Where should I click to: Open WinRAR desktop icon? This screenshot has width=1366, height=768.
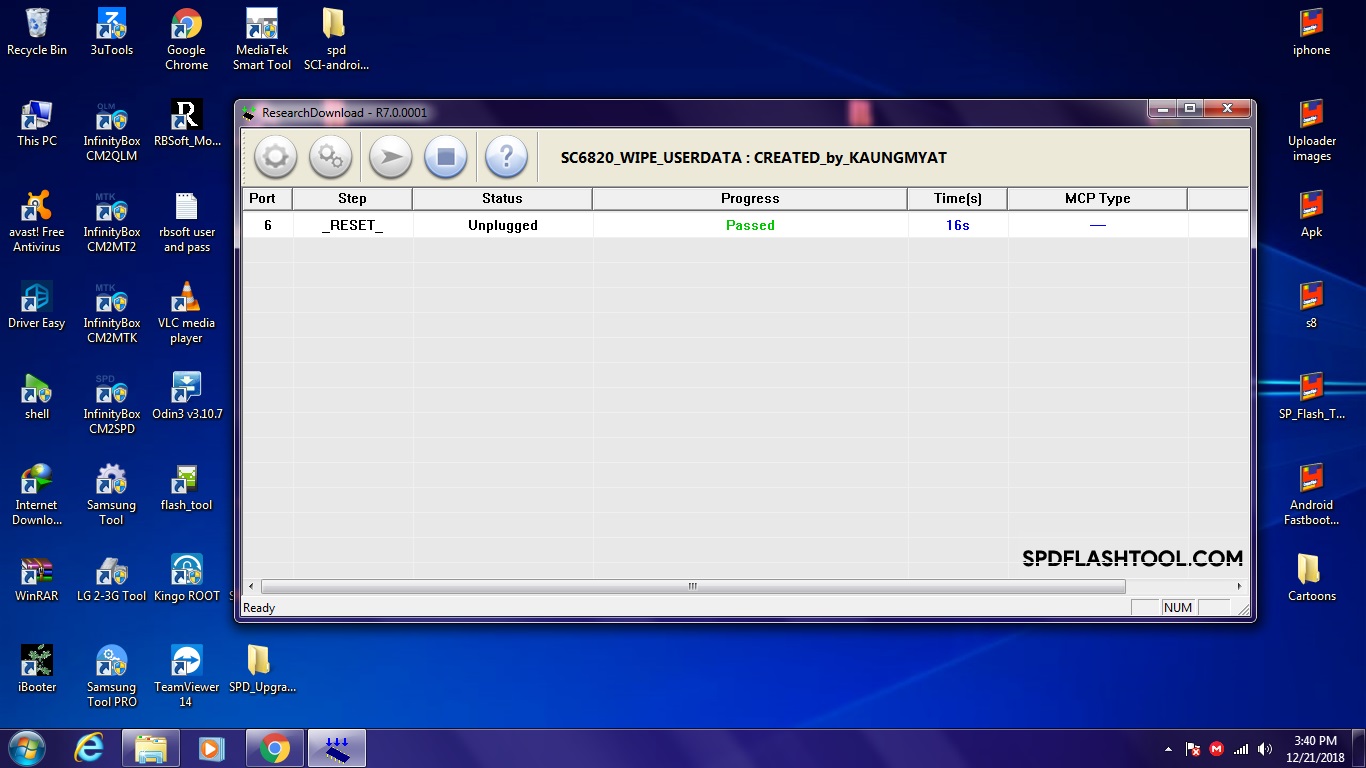pos(37,578)
